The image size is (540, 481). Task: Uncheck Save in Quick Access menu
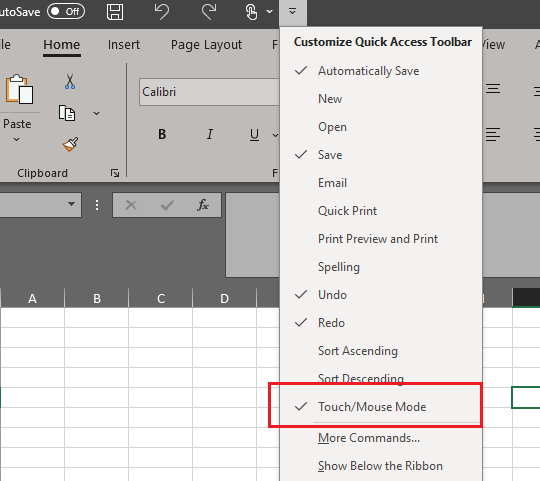[x=381, y=155]
